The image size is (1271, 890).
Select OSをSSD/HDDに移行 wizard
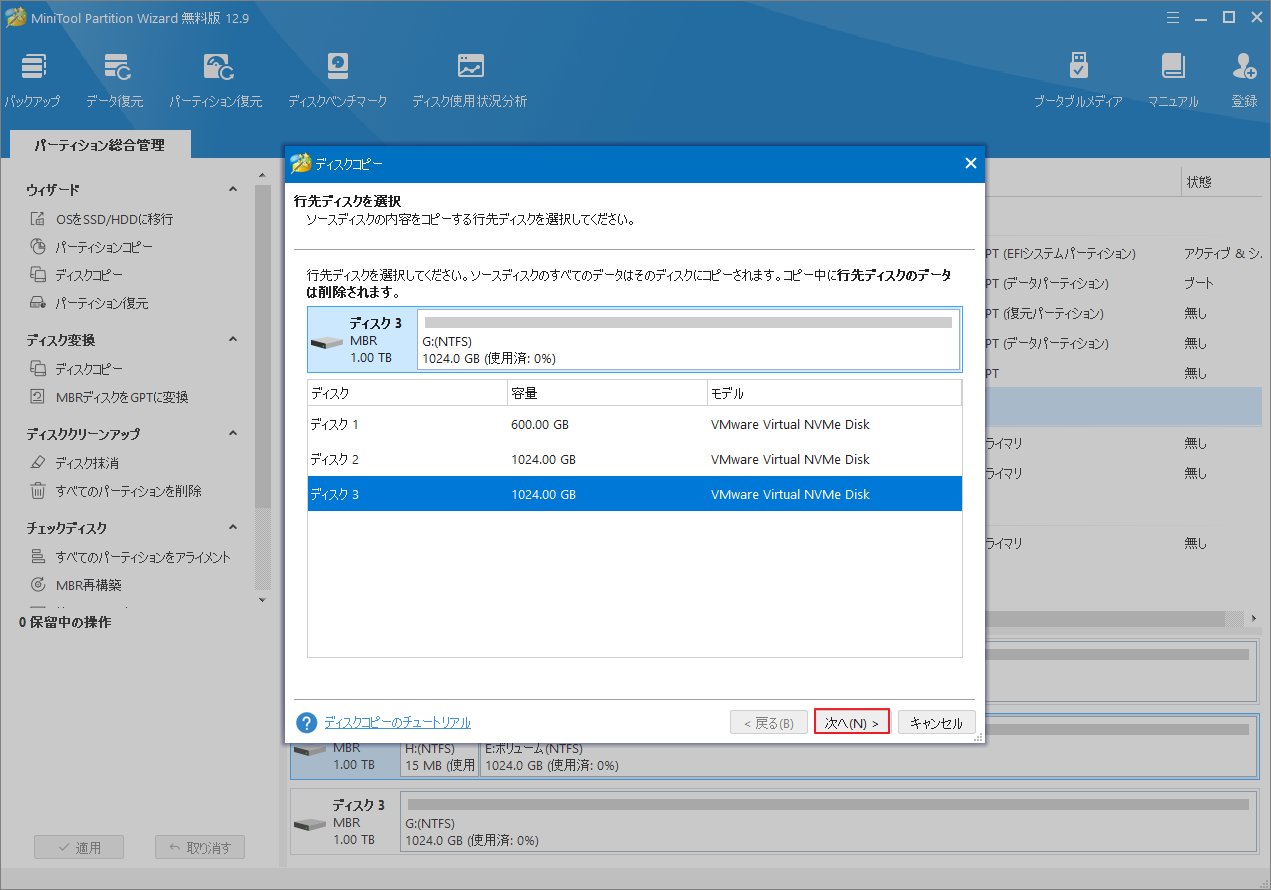tap(101, 219)
